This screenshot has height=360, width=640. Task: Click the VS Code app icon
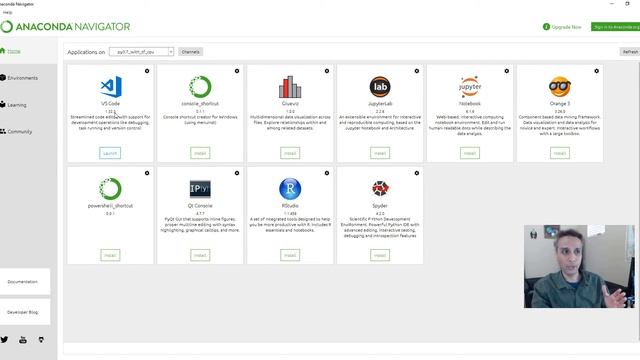click(111, 87)
